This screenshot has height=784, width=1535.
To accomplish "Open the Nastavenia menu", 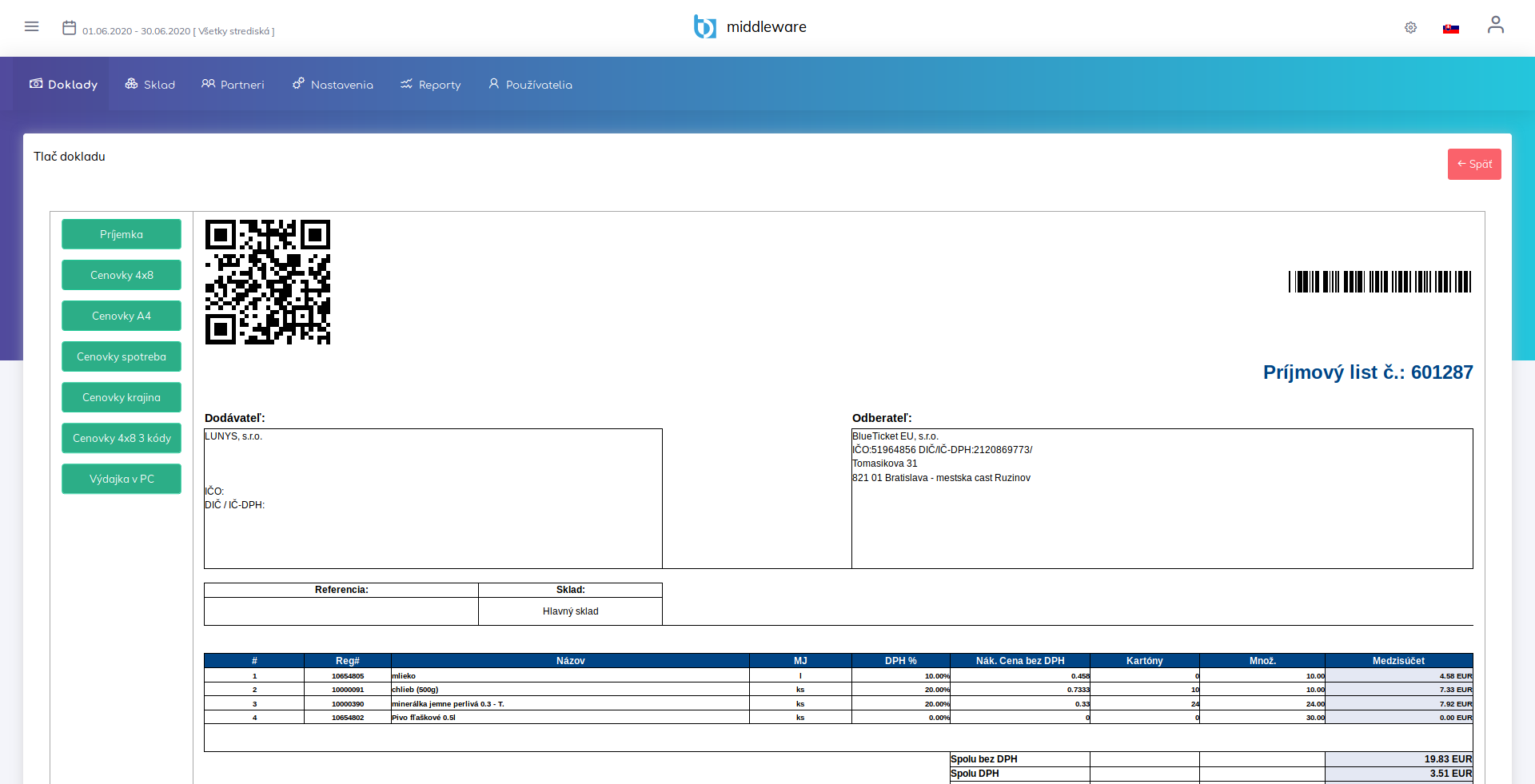I will click(333, 85).
